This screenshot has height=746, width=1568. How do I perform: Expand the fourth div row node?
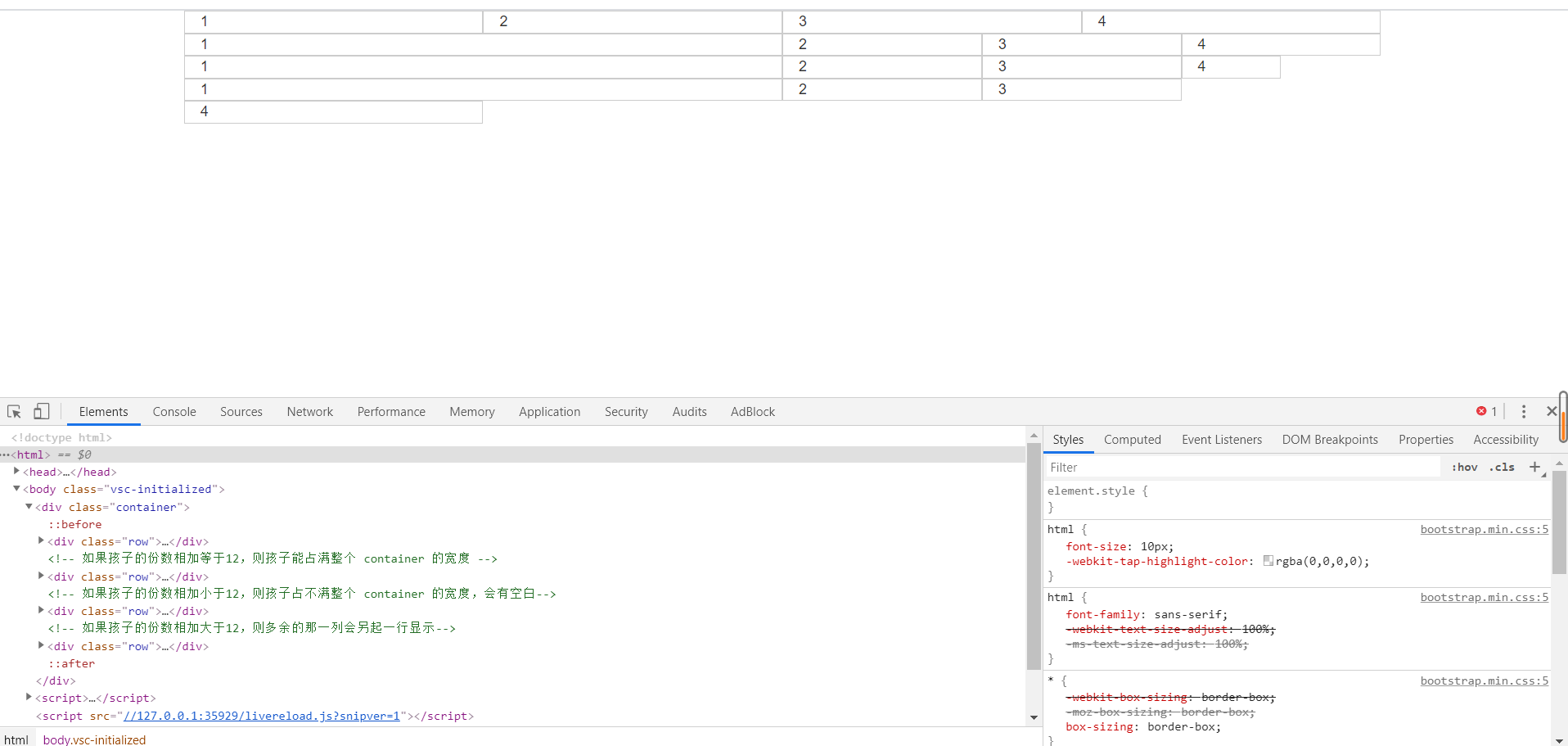click(x=41, y=645)
